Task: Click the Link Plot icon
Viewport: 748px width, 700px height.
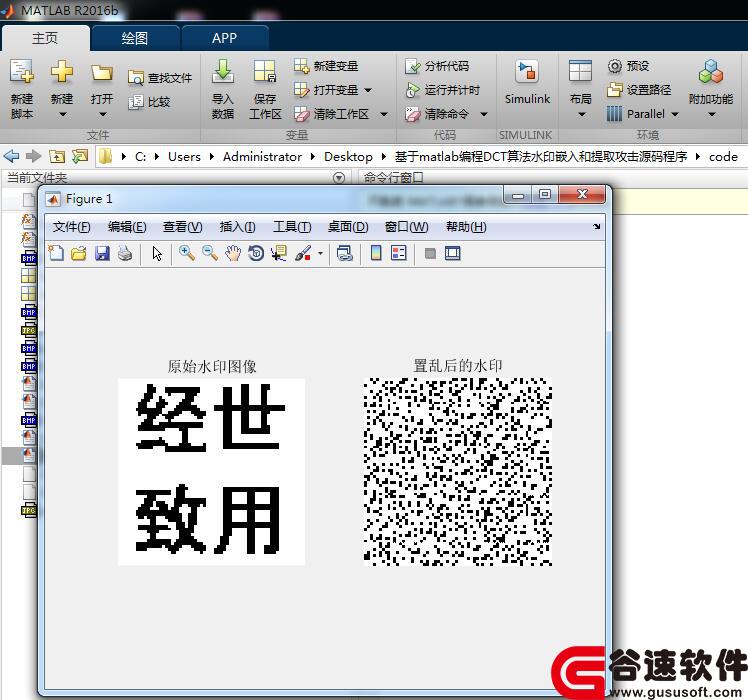Action: tap(344, 253)
